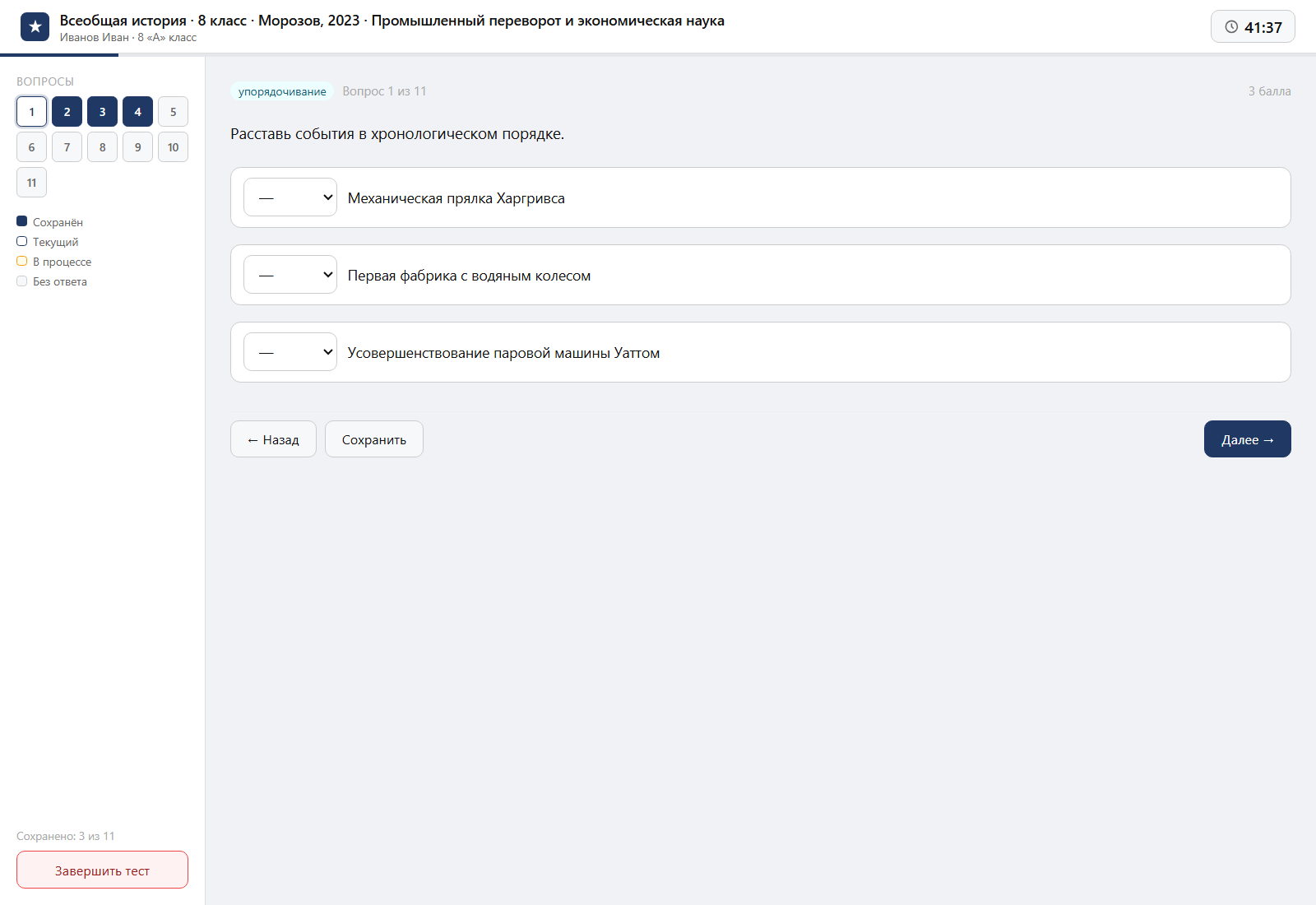This screenshot has width=1316, height=905.
Task: Click the 3 балла label
Action: point(1270,91)
